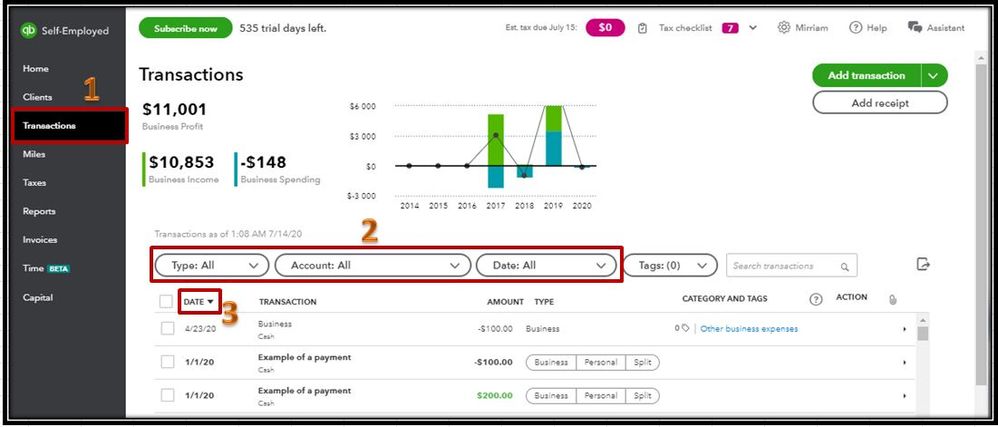Image resolution: width=998 pixels, height=427 pixels.
Task: Open the Help question mark icon
Action: click(855, 27)
